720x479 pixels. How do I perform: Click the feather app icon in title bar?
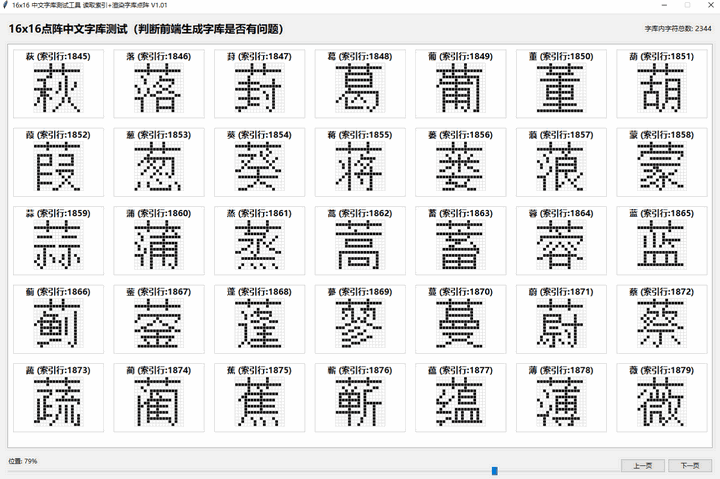(5, 5)
